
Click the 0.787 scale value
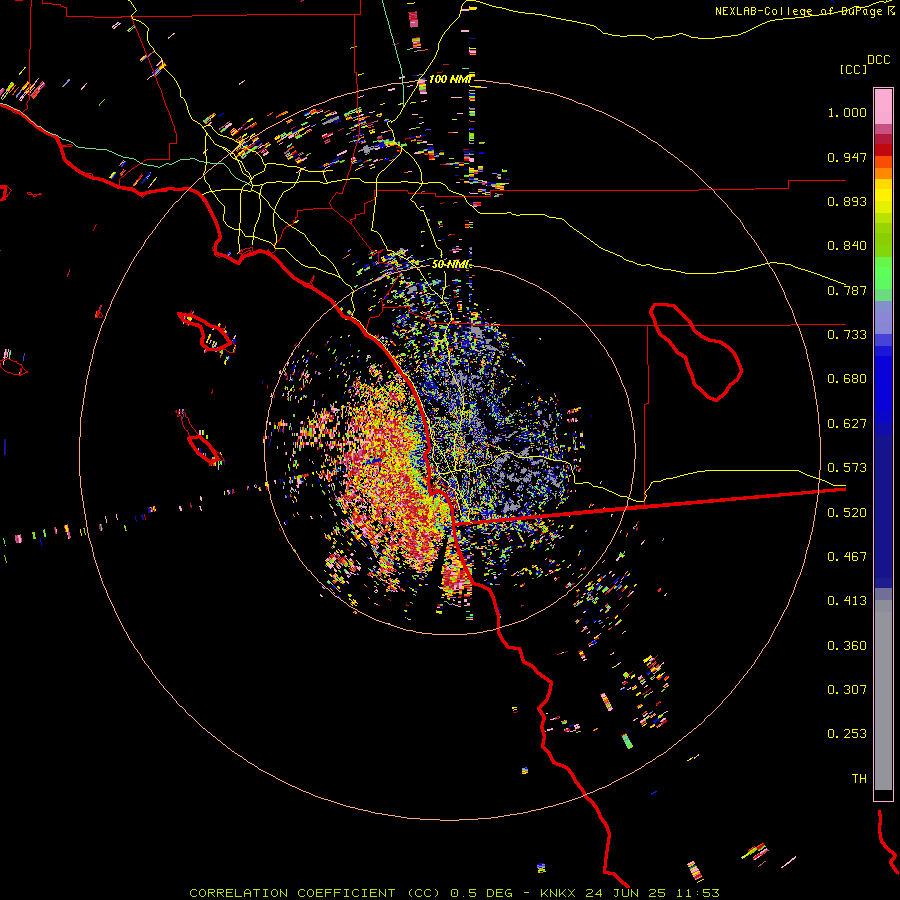point(847,290)
